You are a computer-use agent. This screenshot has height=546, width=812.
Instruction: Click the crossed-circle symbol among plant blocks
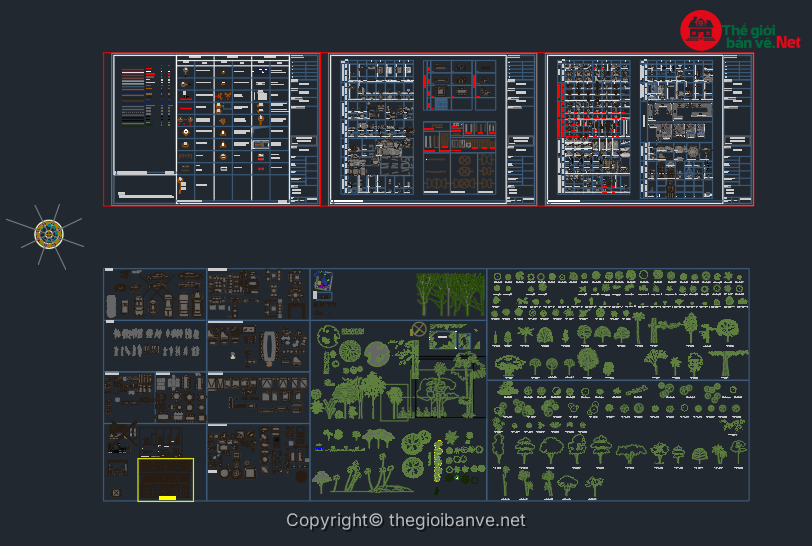pos(420,331)
